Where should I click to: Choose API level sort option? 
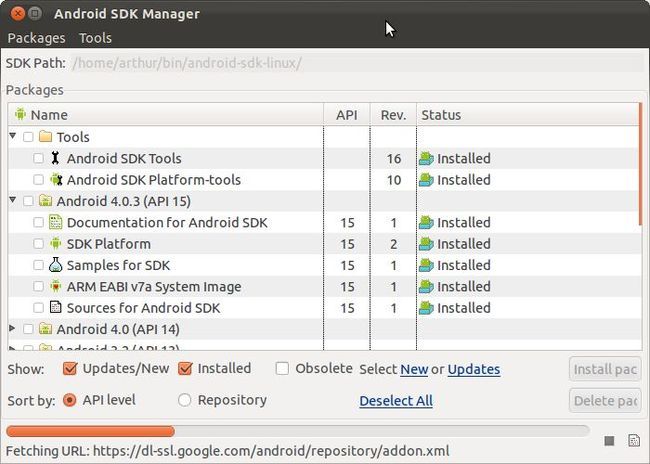tap(70, 400)
